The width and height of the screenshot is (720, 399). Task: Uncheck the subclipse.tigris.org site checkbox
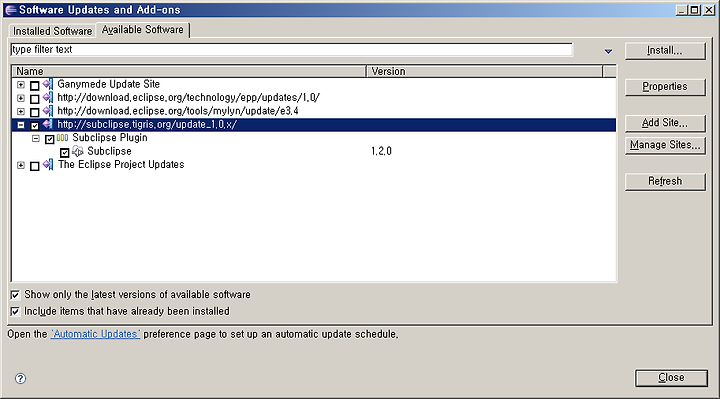click(x=34, y=125)
